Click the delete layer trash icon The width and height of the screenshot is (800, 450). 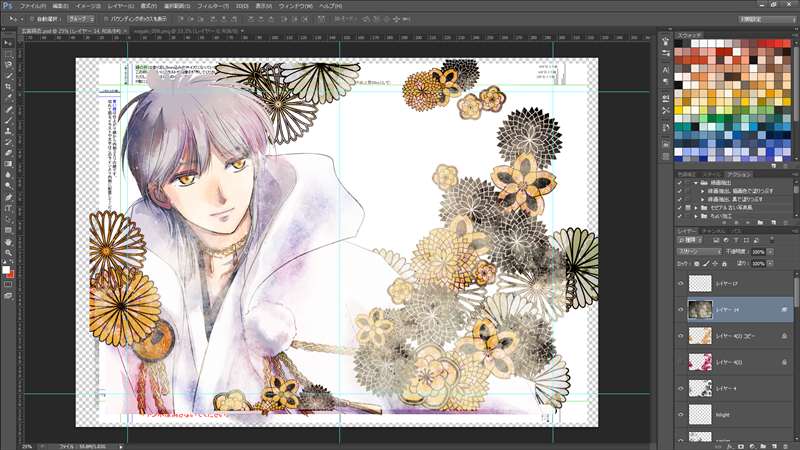point(787,441)
